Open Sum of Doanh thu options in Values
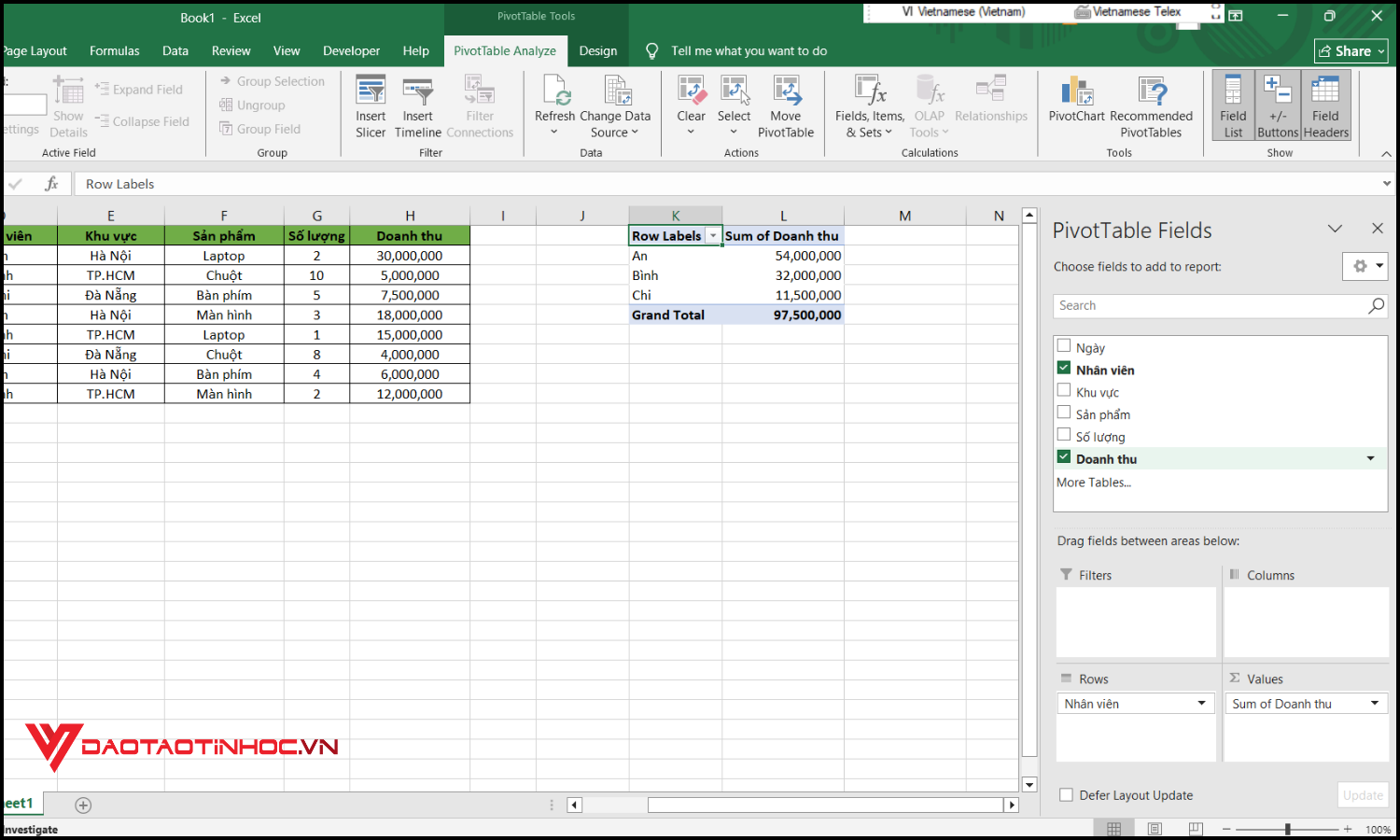Screen dimensions: 1400x840 tap(1373, 703)
